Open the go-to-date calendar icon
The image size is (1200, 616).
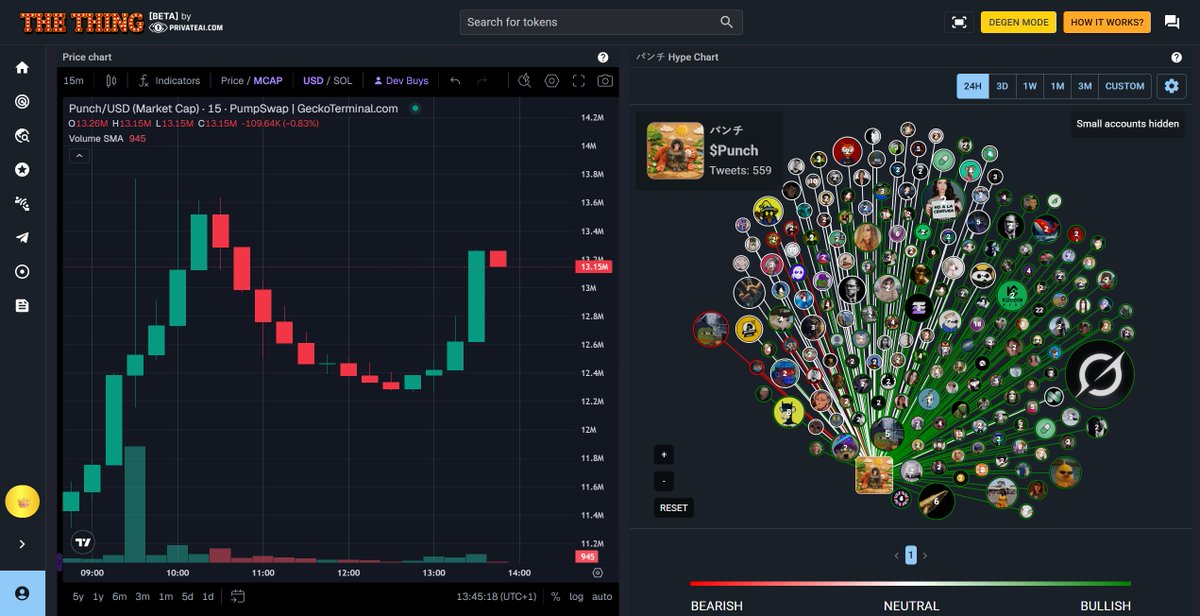tap(238, 597)
